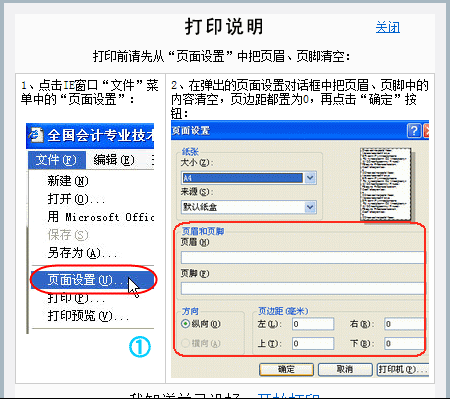
Task: Choose 打印预览(V)... from the file menu
Action: (x=88, y=315)
